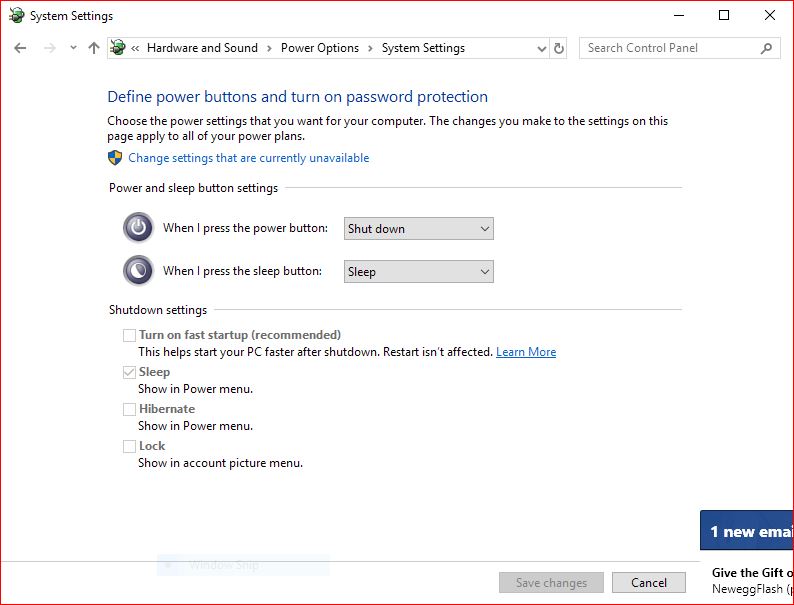Minimize the System Settings window
794x605 pixels.
(679, 15)
